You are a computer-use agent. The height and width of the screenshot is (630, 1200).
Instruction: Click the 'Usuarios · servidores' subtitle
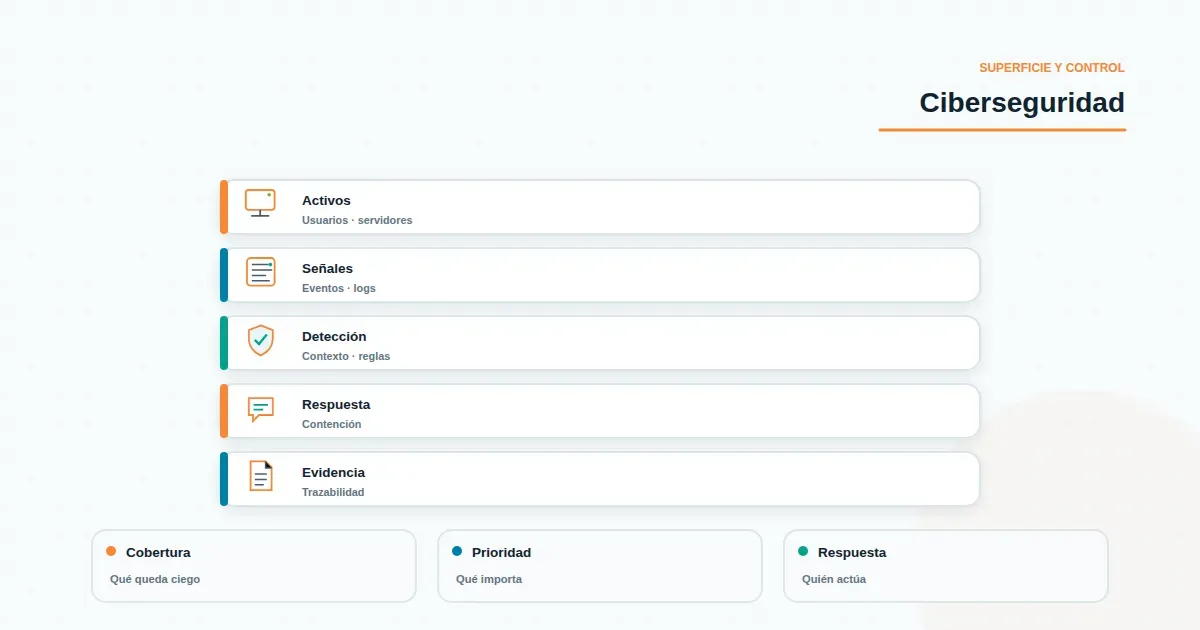357,220
